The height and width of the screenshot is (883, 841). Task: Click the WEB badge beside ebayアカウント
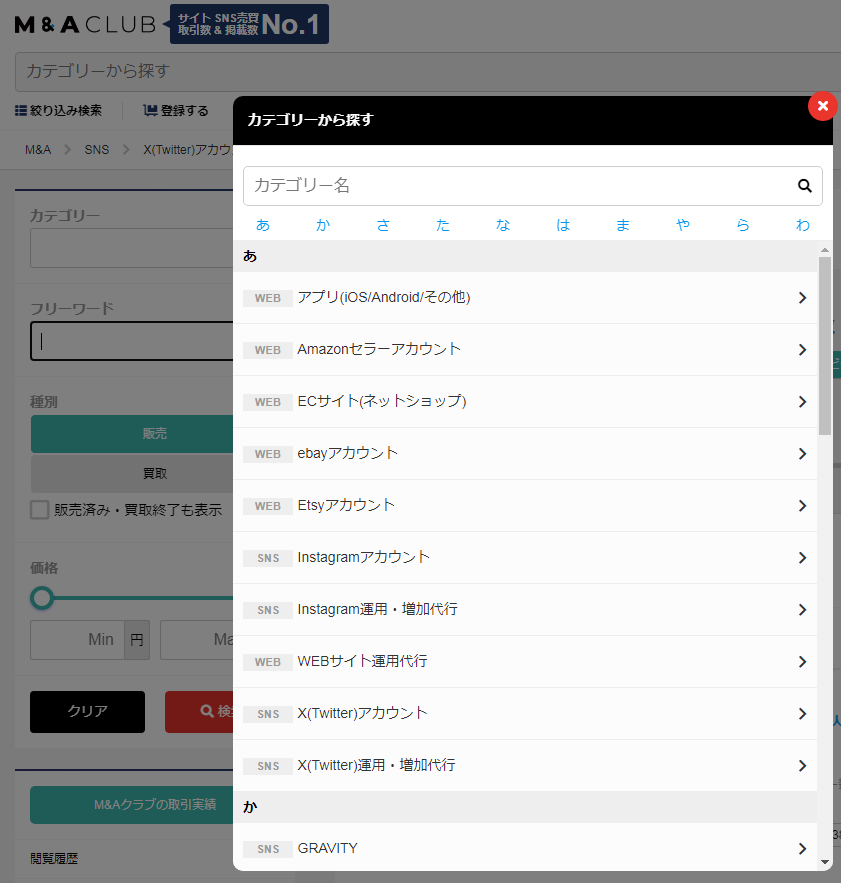pos(267,454)
